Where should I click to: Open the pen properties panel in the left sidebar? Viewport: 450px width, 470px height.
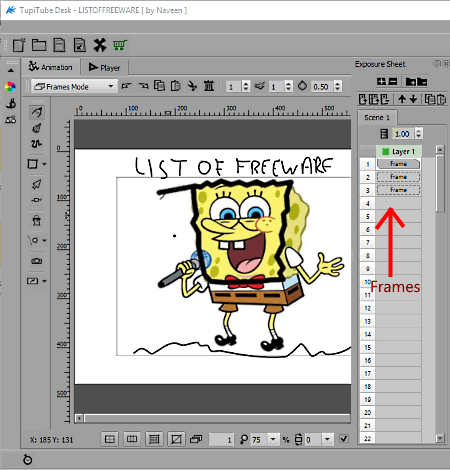[x=11, y=104]
